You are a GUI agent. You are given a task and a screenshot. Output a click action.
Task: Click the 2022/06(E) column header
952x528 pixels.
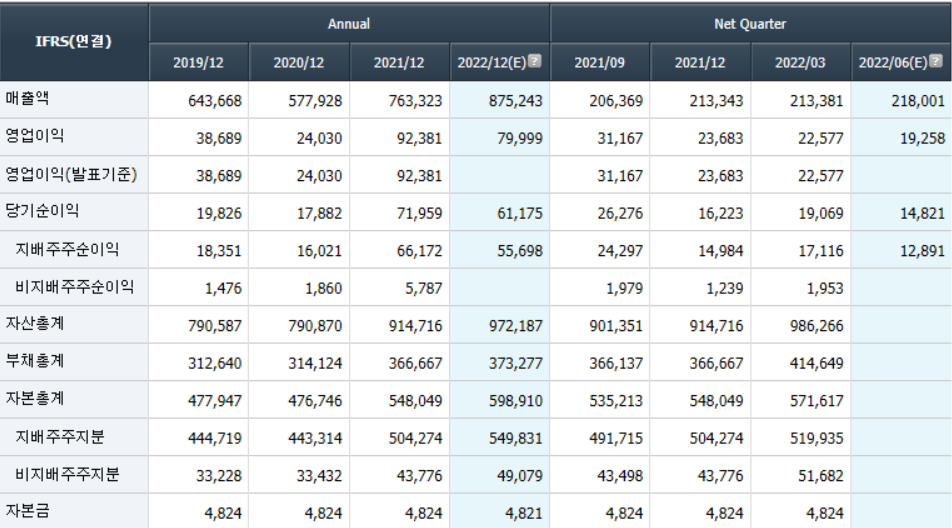(x=901, y=63)
